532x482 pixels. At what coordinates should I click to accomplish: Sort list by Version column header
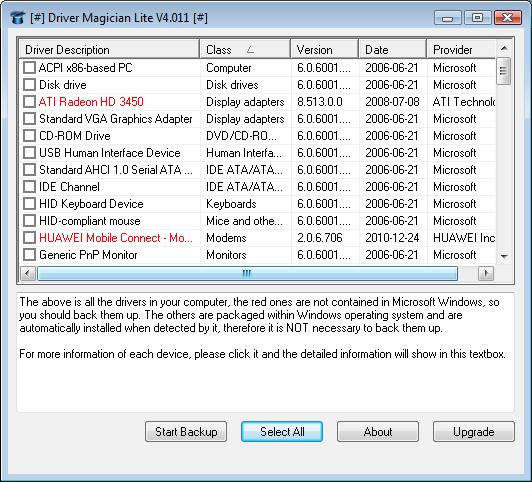324,50
